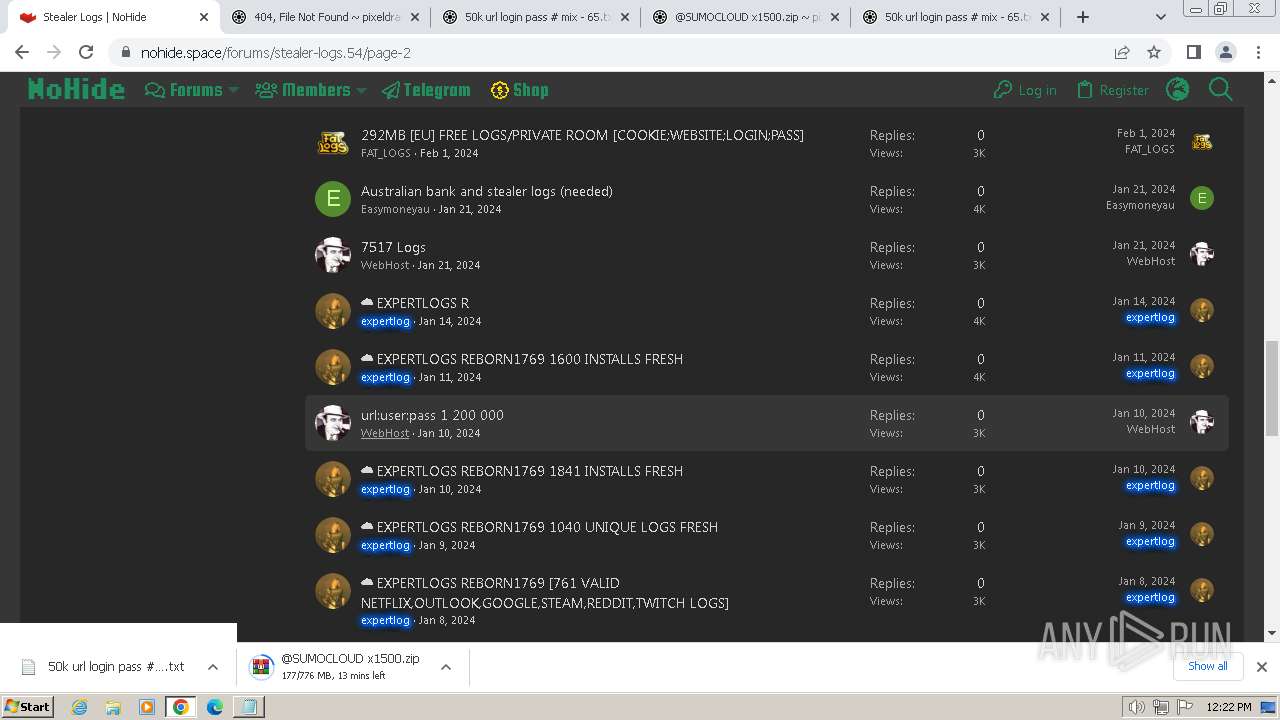Open the 761 VALID NETFLIX,OUTLOOK logs thread
Screen dimensions: 1280x720
coord(545,593)
